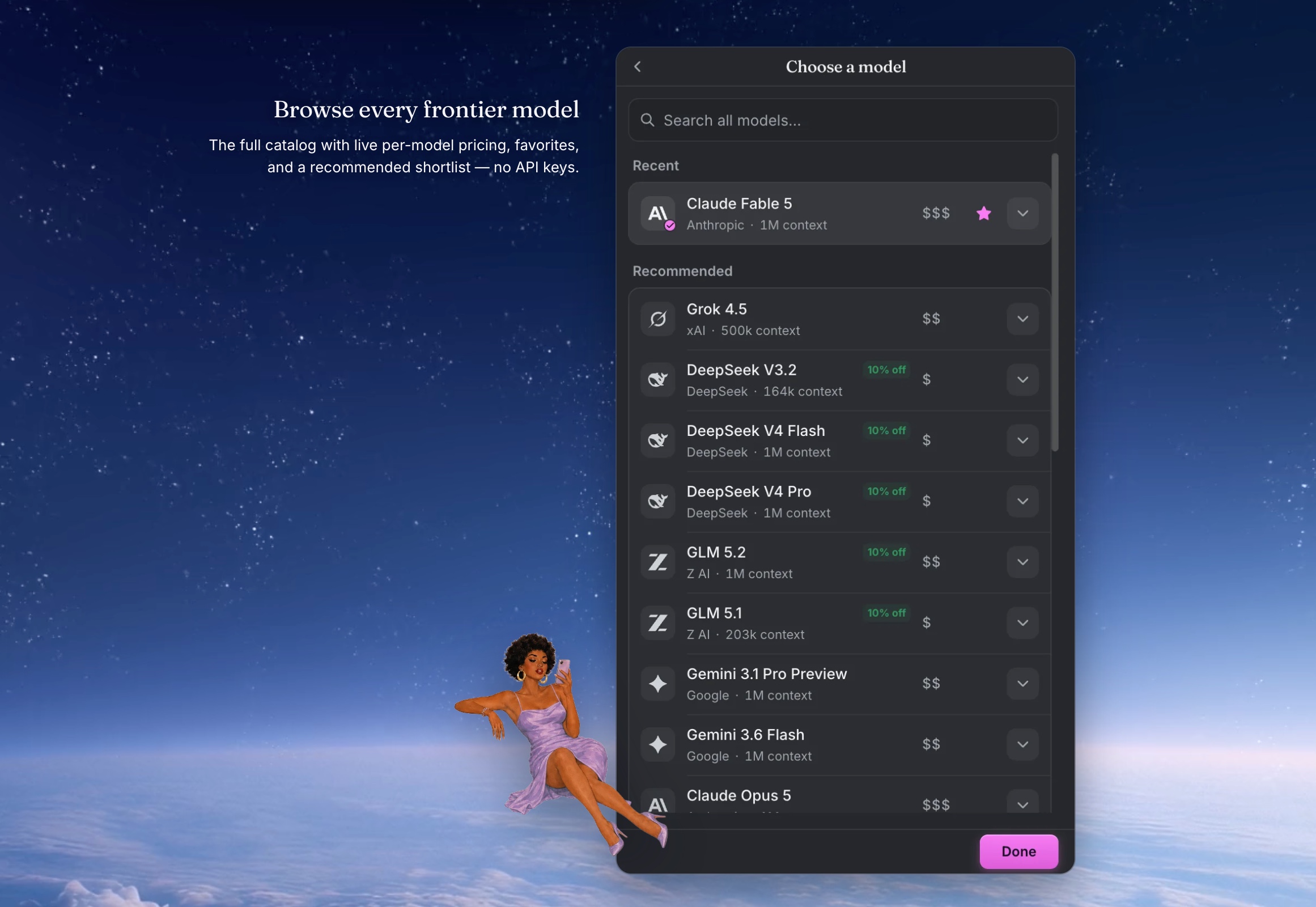The height and width of the screenshot is (907, 1316).
Task: Show more options for DeepSeek V4 Pro
Action: (1023, 501)
